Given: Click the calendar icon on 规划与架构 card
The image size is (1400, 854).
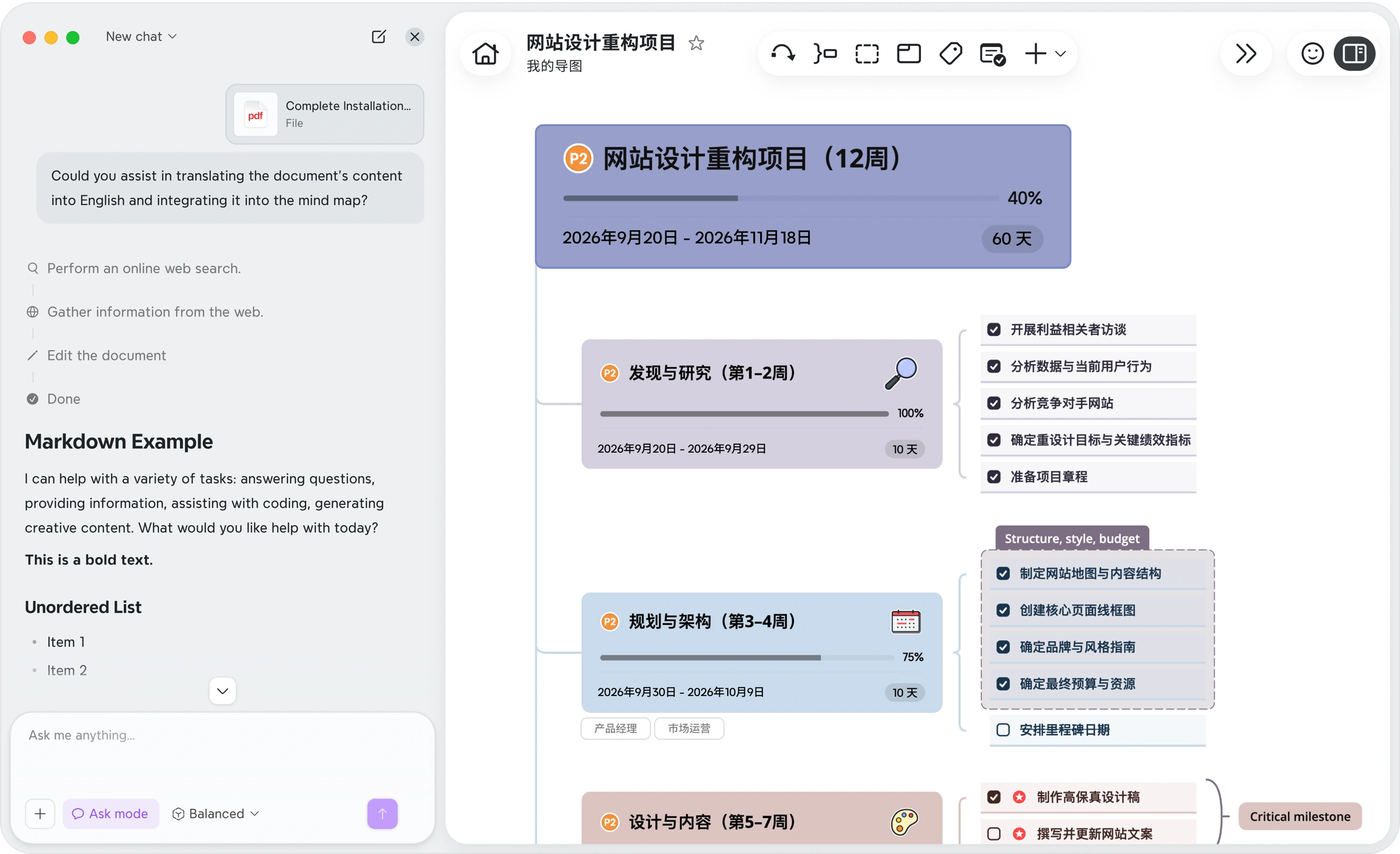Looking at the screenshot, I should [x=906, y=621].
